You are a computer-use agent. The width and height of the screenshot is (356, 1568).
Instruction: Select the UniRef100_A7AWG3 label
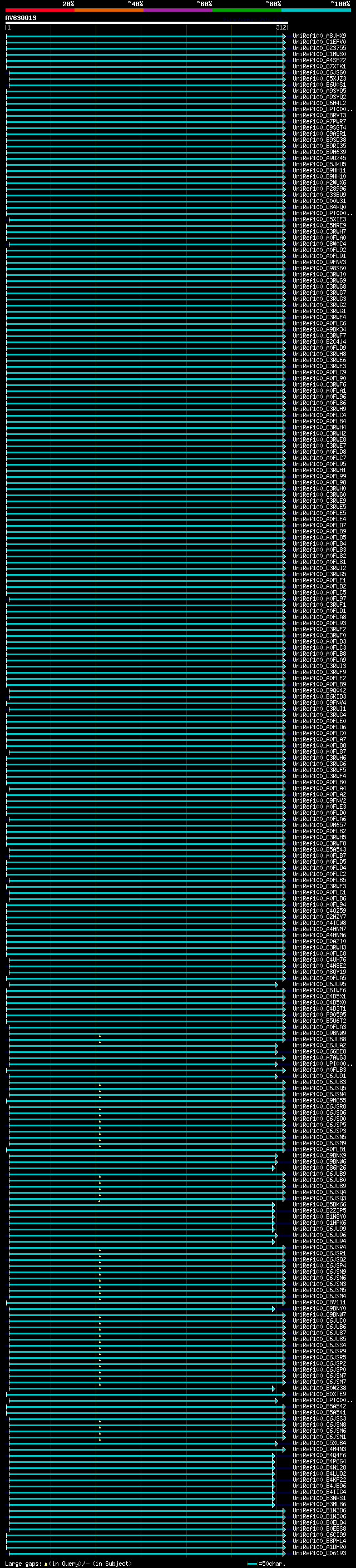point(319,1058)
